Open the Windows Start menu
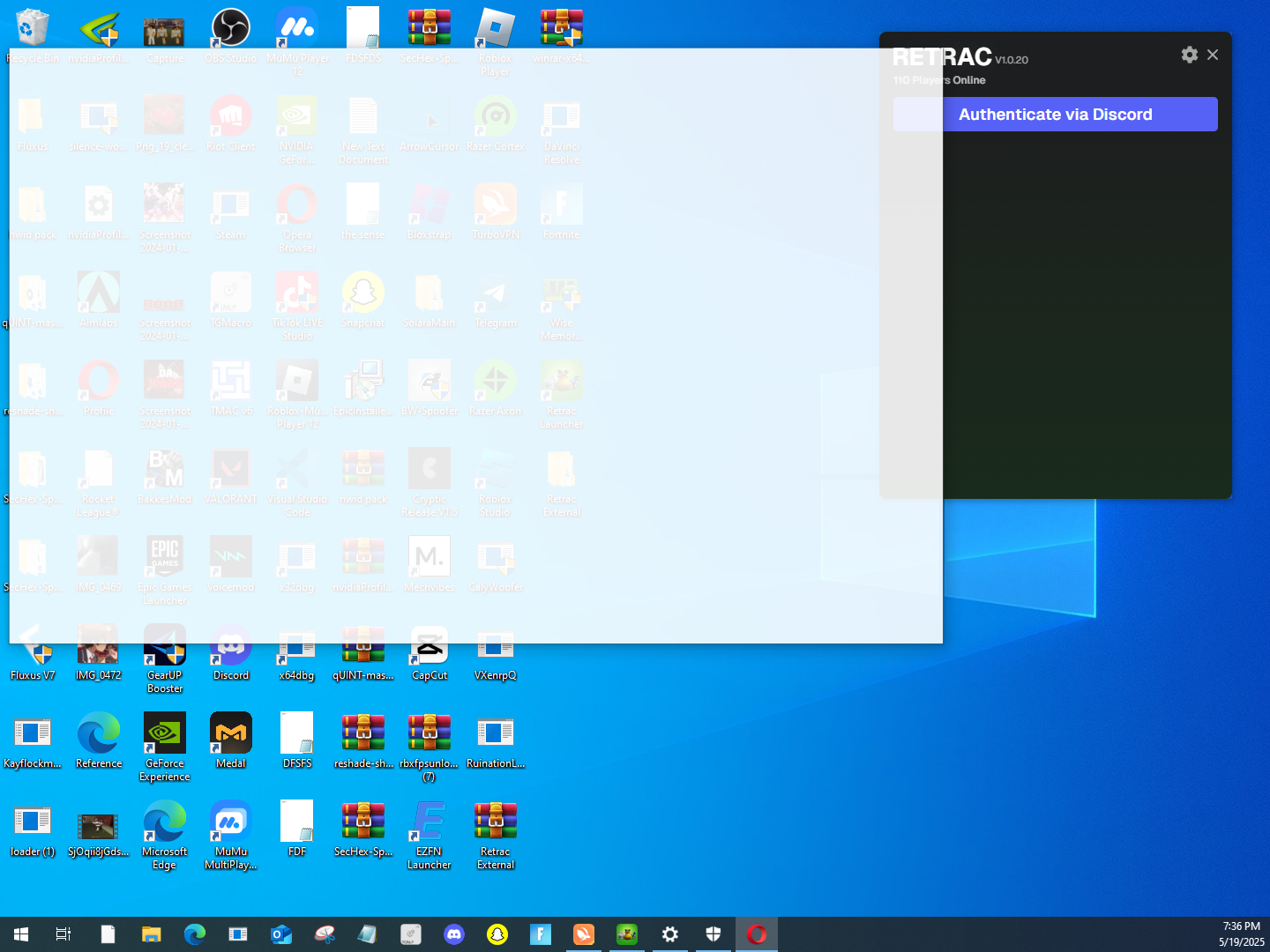Image resolution: width=1270 pixels, height=952 pixels. [x=21, y=934]
